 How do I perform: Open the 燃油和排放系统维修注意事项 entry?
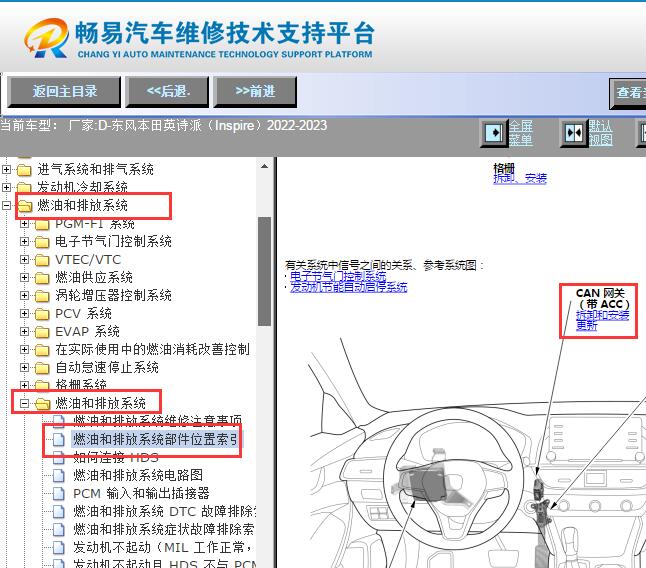point(157,421)
